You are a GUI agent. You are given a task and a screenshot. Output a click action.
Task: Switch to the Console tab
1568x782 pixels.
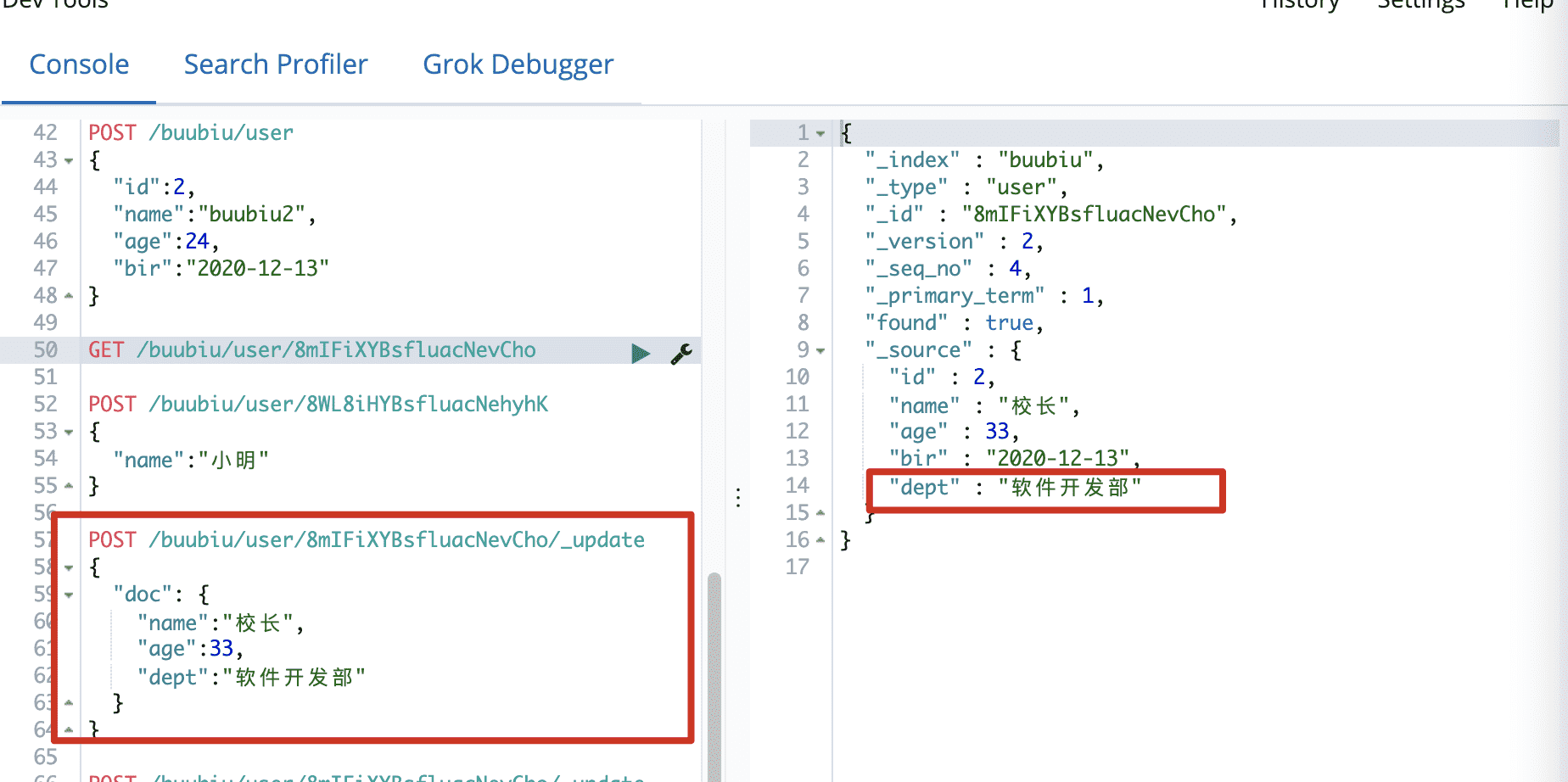[79, 64]
